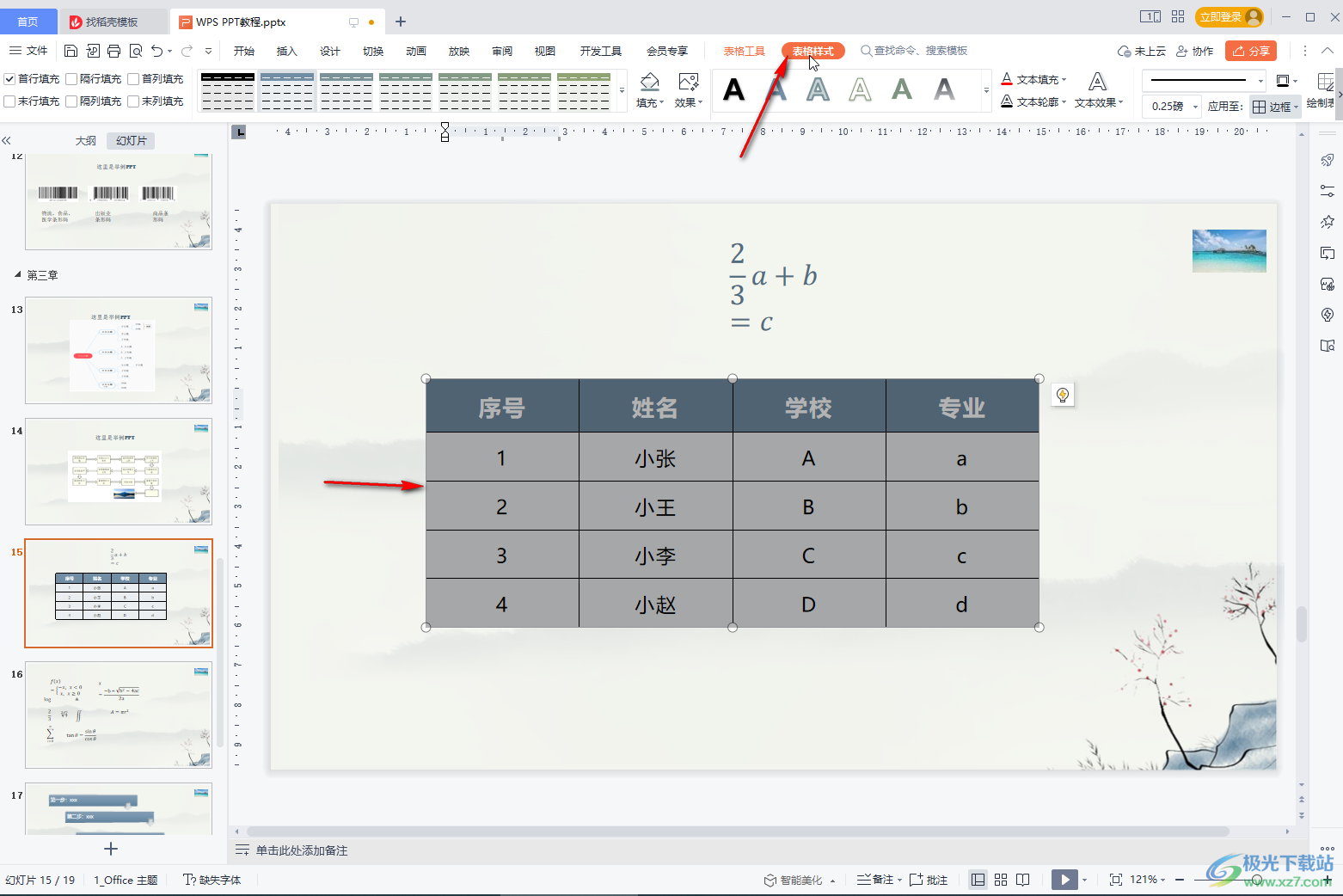Switch to reading view icon
The height and width of the screenshot is (896, 1343).
(x=1023, y=880)
